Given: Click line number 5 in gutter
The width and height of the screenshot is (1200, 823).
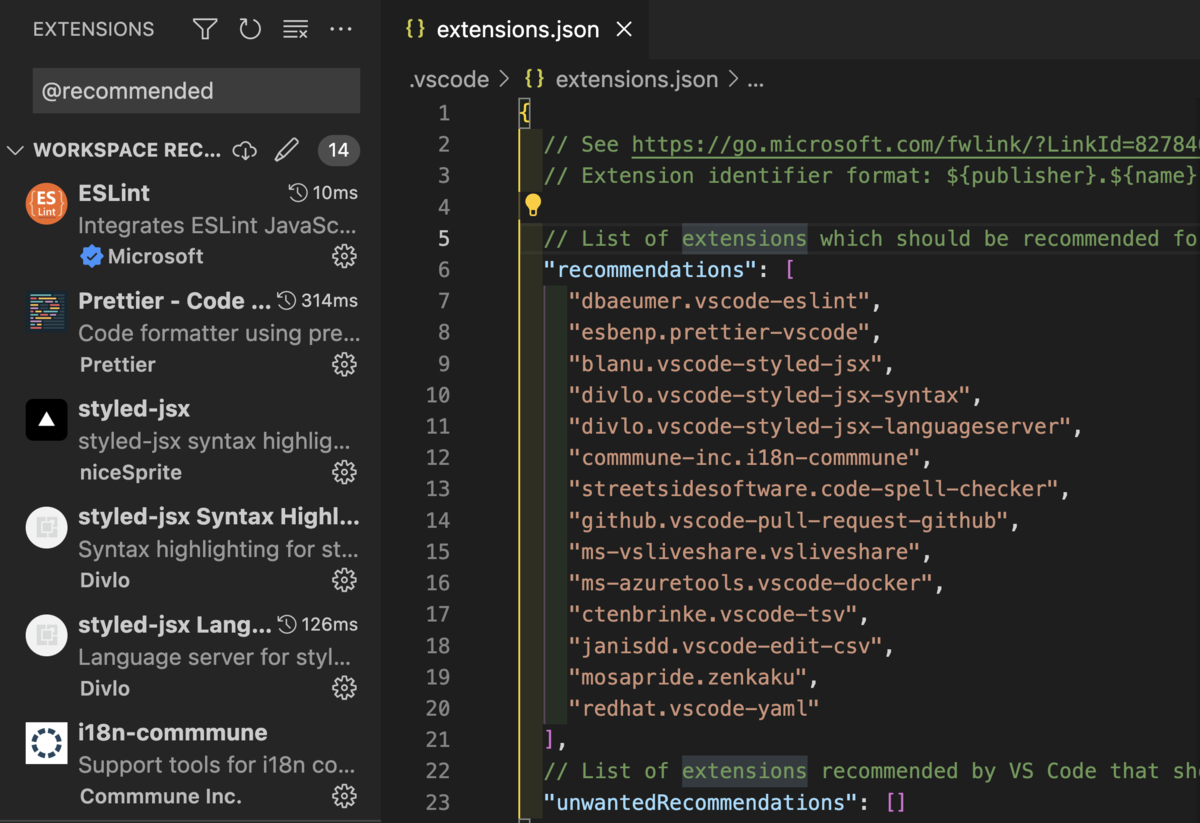Looking at the screenshot, I should [443, 238].
